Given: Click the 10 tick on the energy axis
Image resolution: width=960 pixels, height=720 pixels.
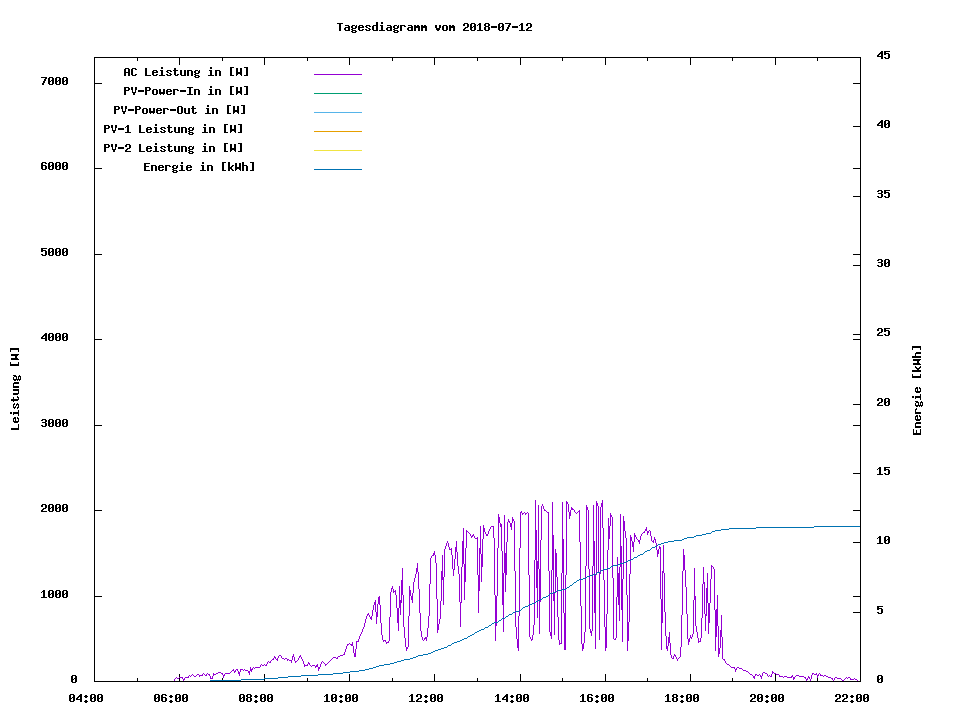Looking at the screenshot, I should click(883, 541).
